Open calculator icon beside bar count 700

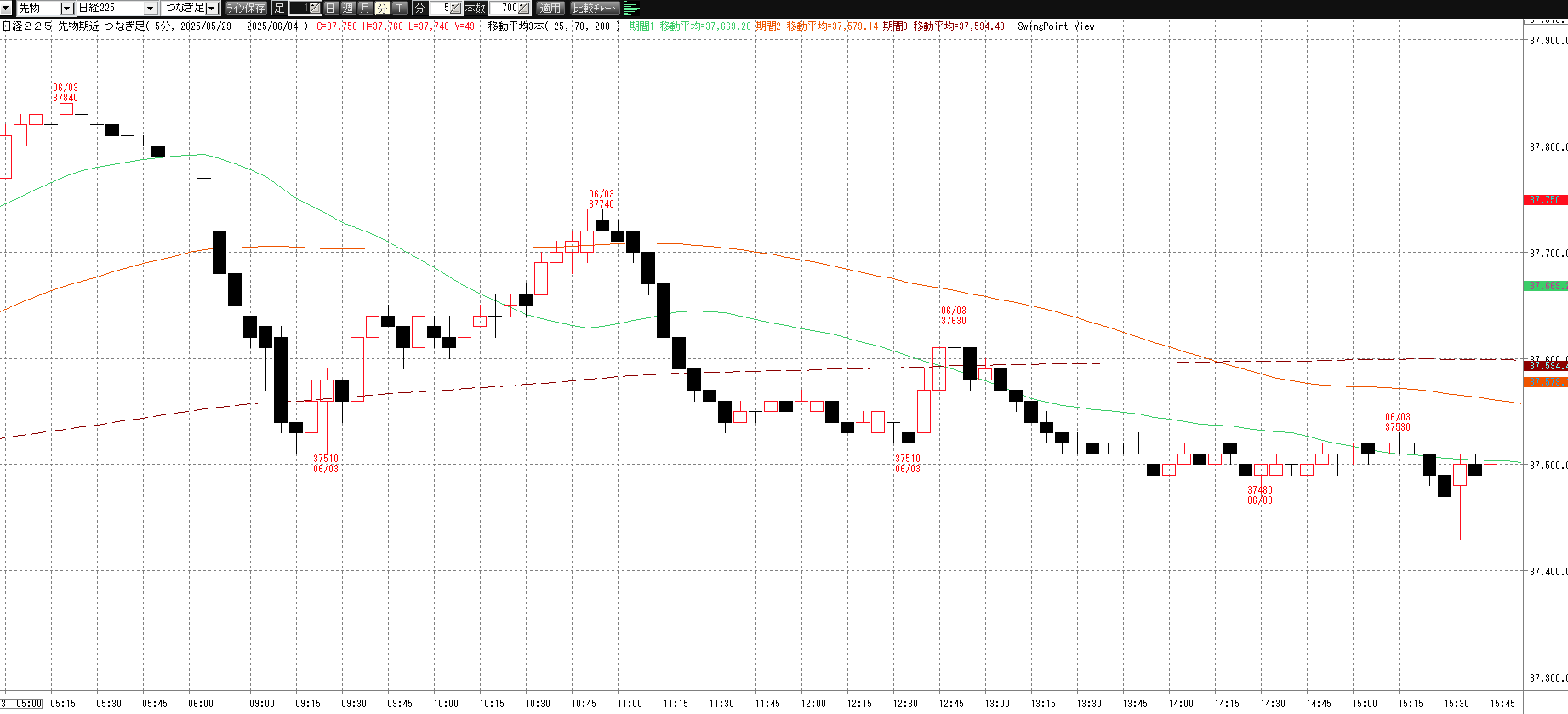tap(523, 9)
